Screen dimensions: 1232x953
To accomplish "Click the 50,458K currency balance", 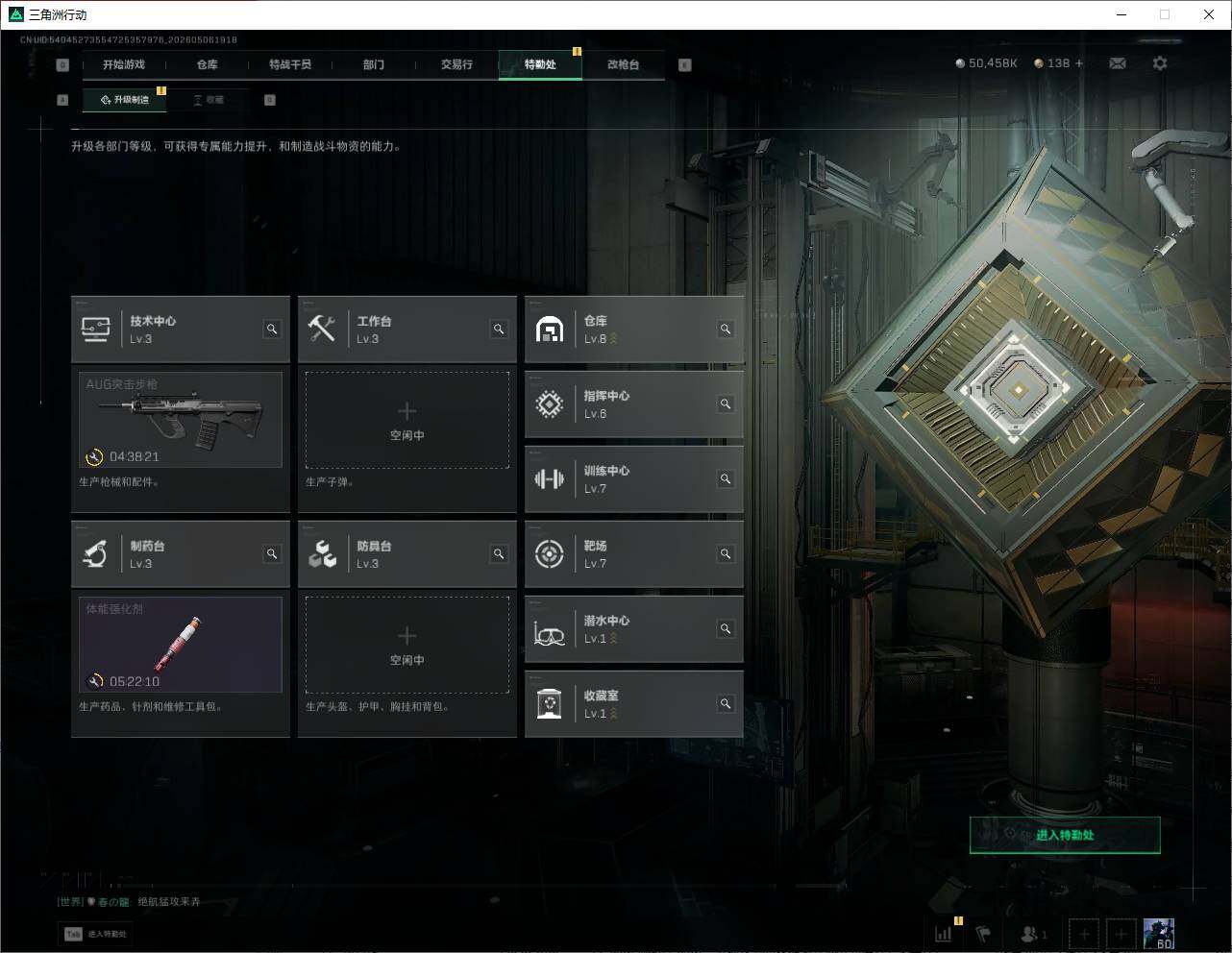I will (x=986, y=63).
